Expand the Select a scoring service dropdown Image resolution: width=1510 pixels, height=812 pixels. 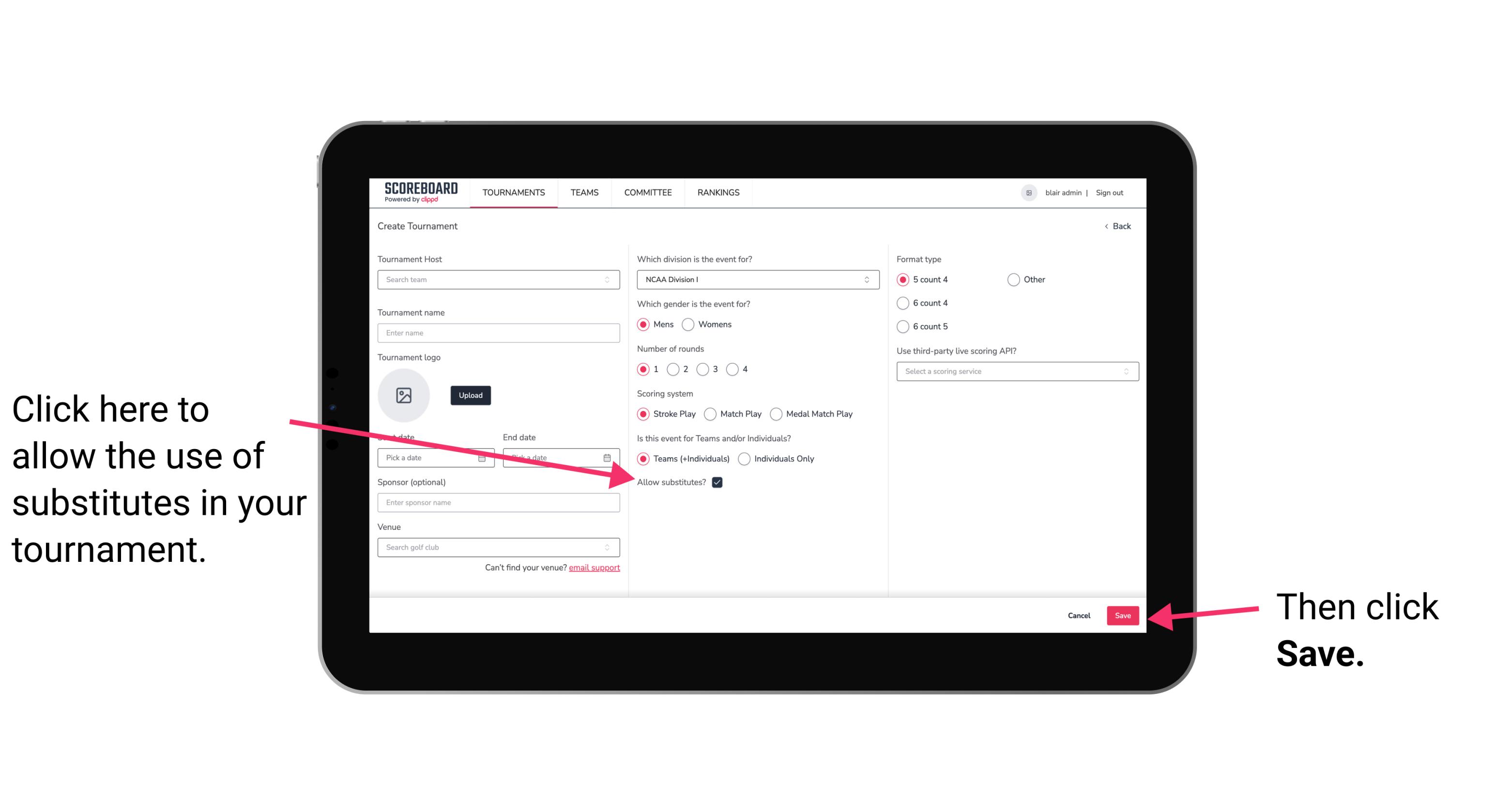pyautogui.click(x=1015, y=372)
